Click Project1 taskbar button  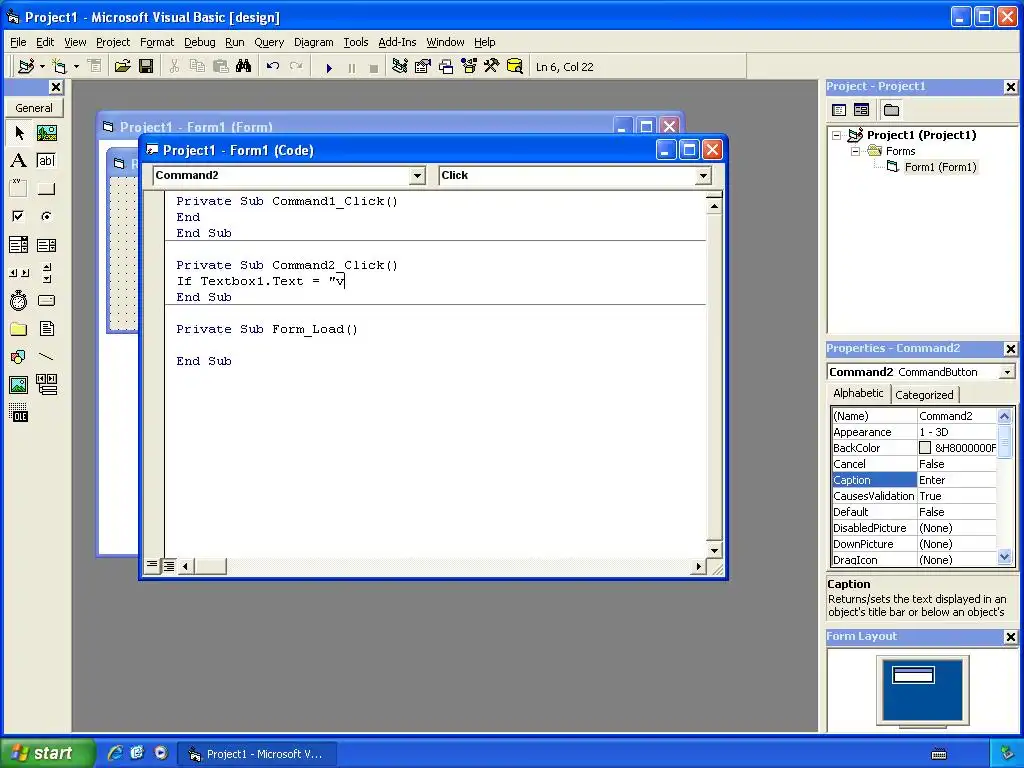(256, 754)
